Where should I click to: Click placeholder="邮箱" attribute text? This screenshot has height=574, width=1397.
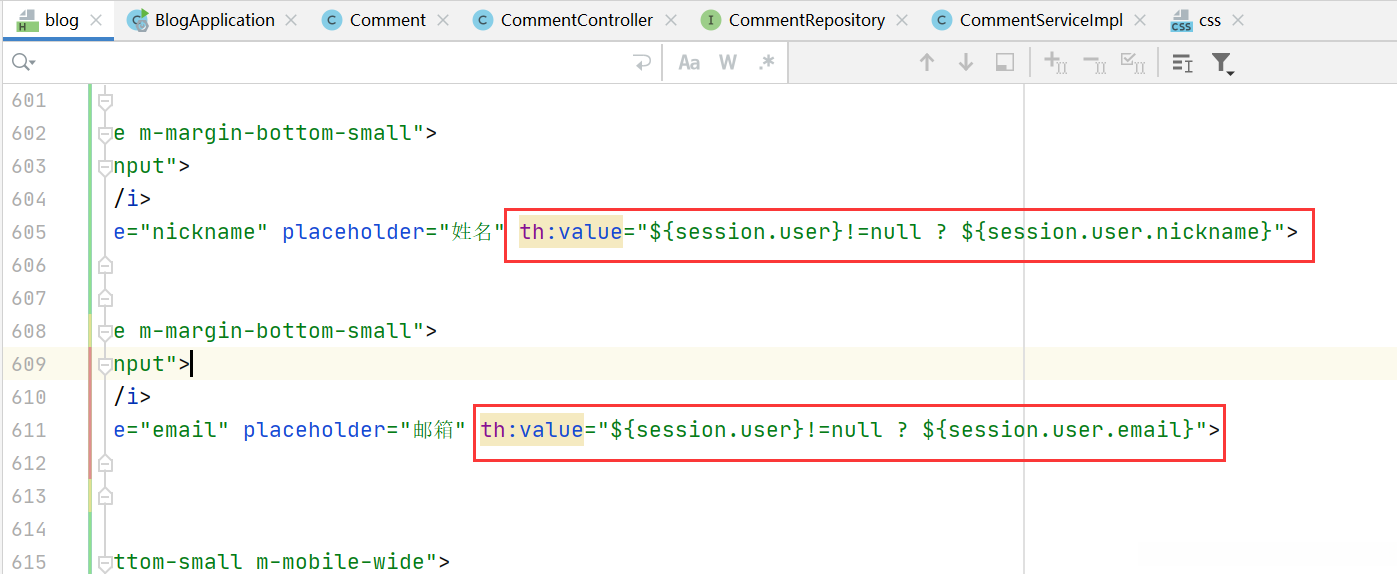tap(355, 430)
